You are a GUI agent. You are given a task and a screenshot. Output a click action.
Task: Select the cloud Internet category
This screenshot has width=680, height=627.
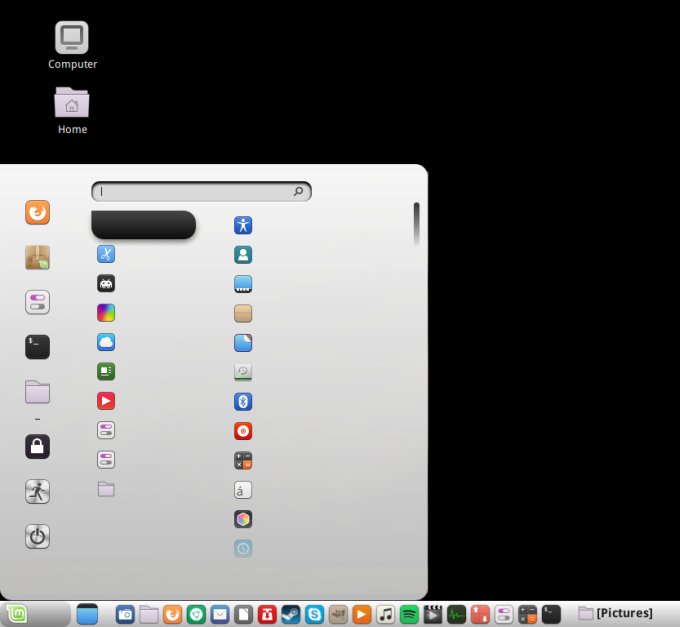point(106,342)
